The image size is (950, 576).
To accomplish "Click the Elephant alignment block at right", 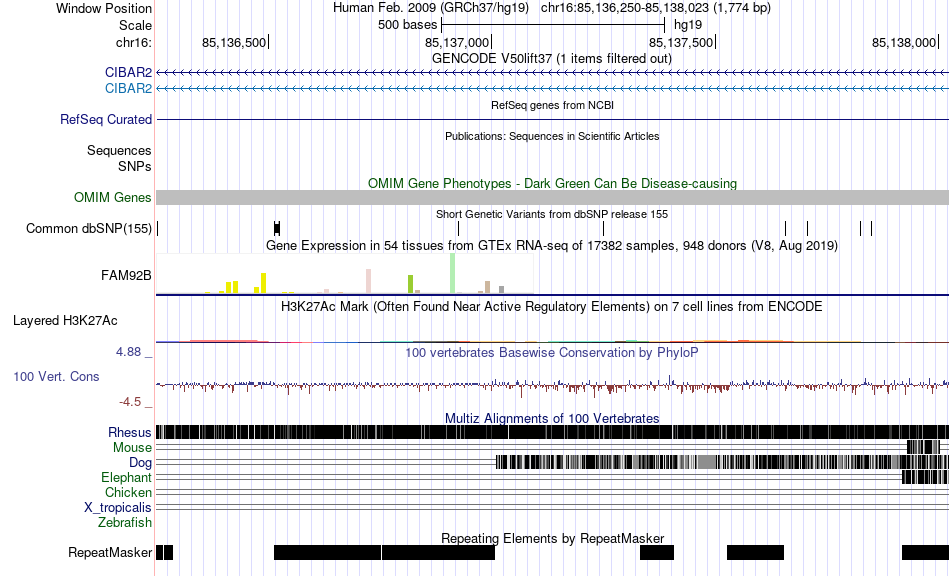I will [x=925, y=477].
